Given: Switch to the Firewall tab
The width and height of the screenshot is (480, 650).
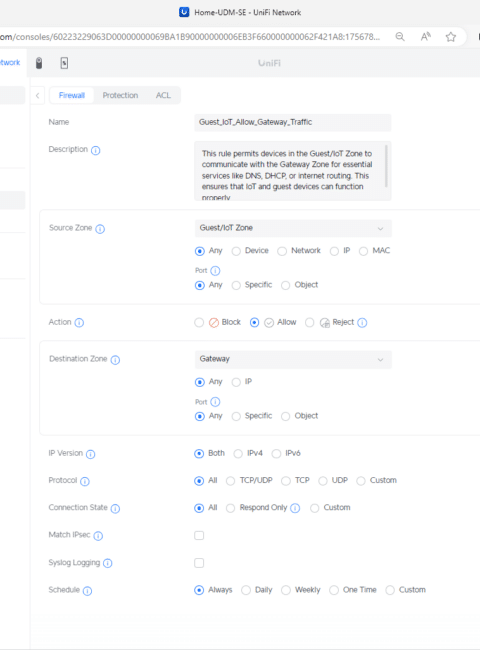Looking at the screenshot, I should point(72,95).
